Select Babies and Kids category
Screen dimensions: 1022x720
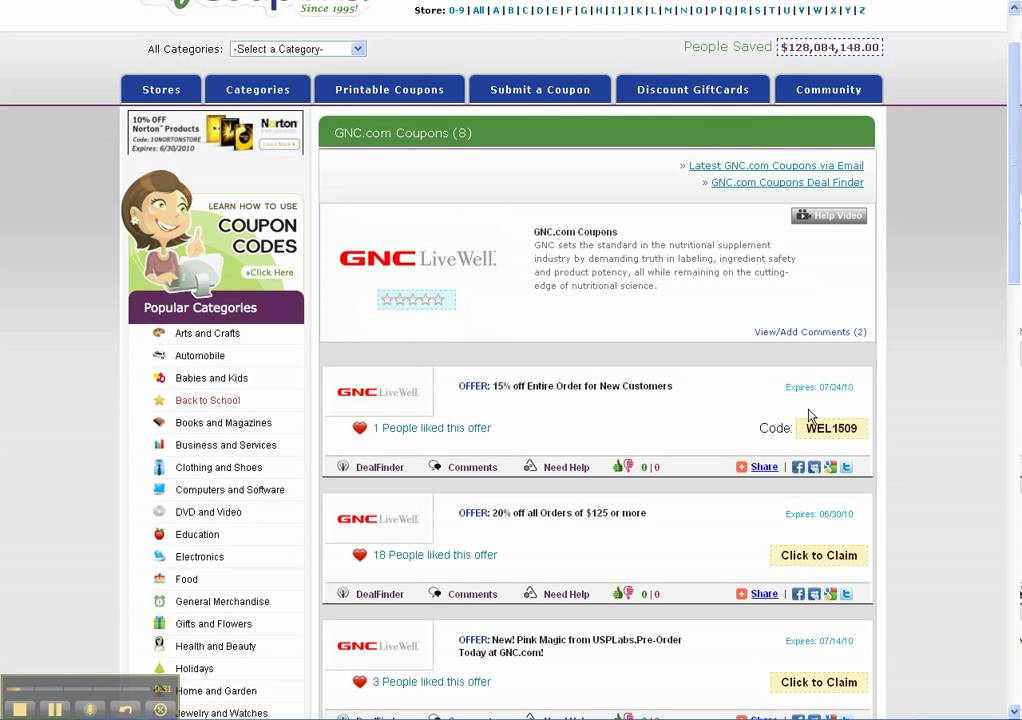[x=211, y=378]
